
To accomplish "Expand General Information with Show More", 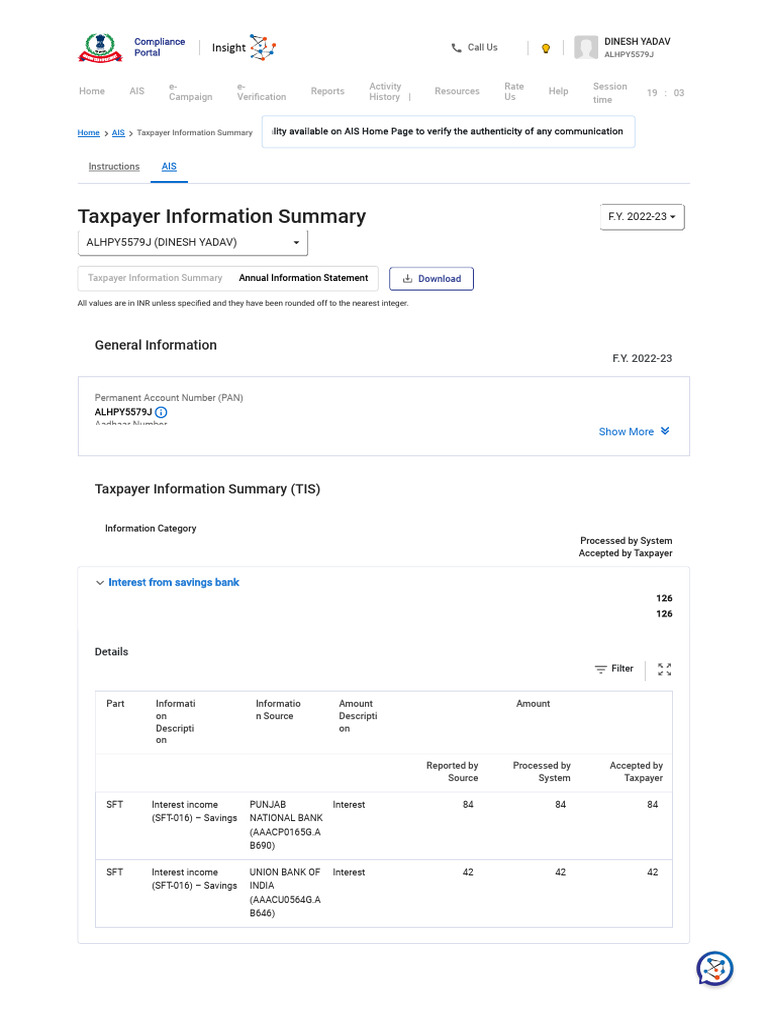I will [634, 432].
